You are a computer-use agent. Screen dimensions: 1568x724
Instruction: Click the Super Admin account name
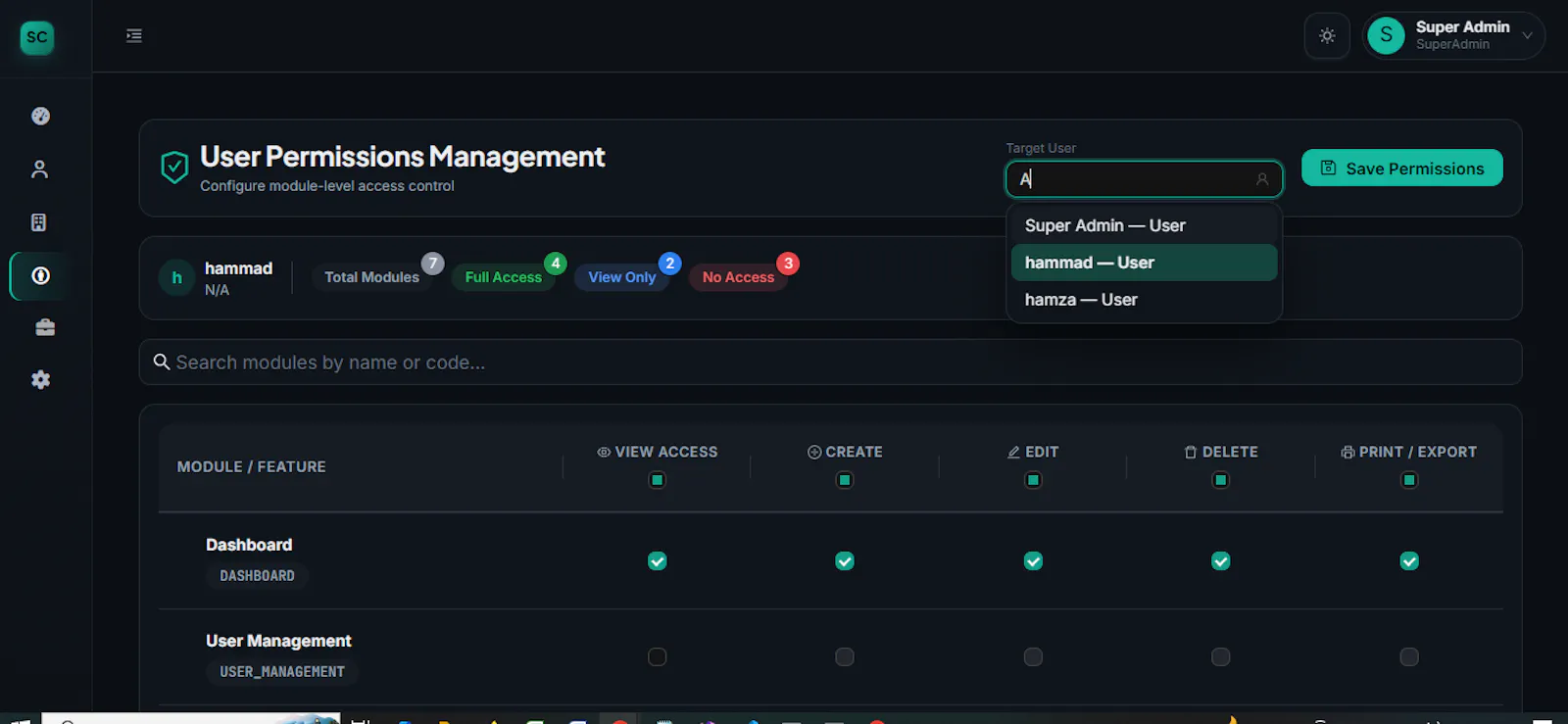click(1462, 27)
